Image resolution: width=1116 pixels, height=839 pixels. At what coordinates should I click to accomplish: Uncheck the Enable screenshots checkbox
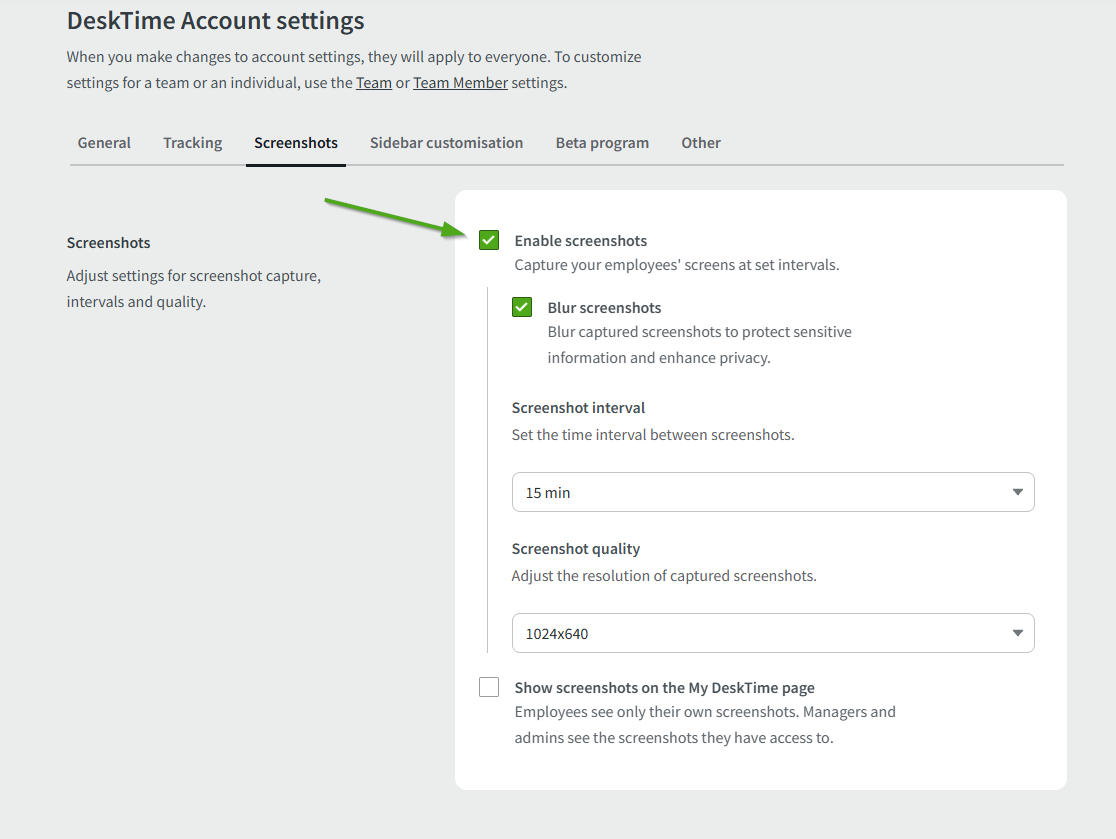tap(489, 240)
